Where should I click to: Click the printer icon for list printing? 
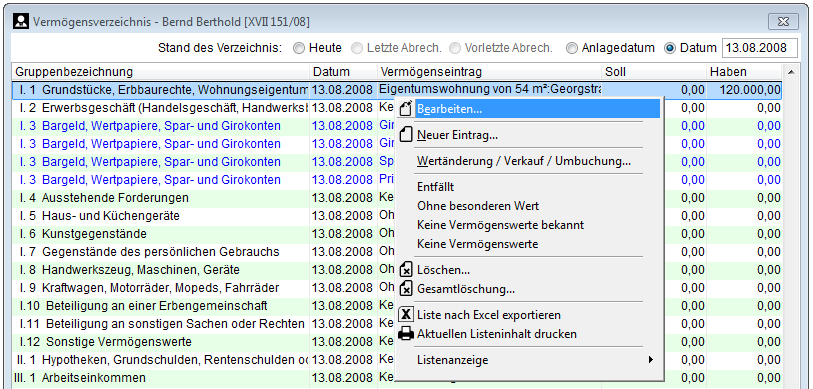click(x=406, y=334)
